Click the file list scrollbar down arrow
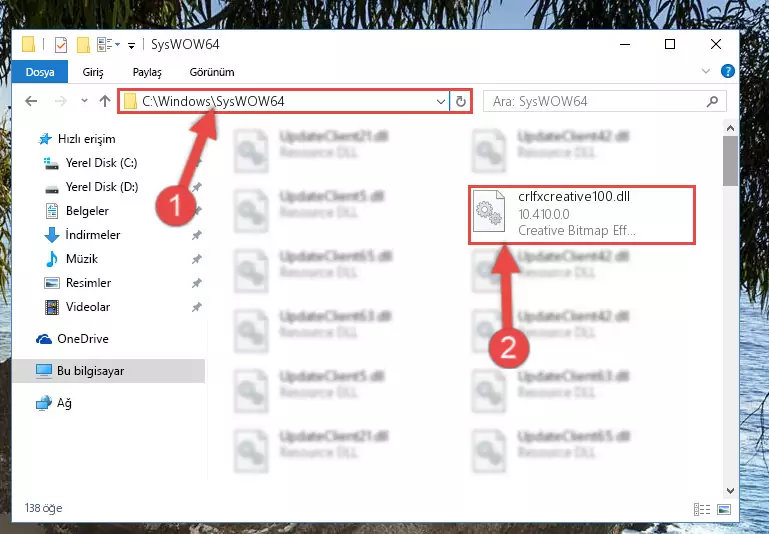769x534 pixels. coord(730,491)
